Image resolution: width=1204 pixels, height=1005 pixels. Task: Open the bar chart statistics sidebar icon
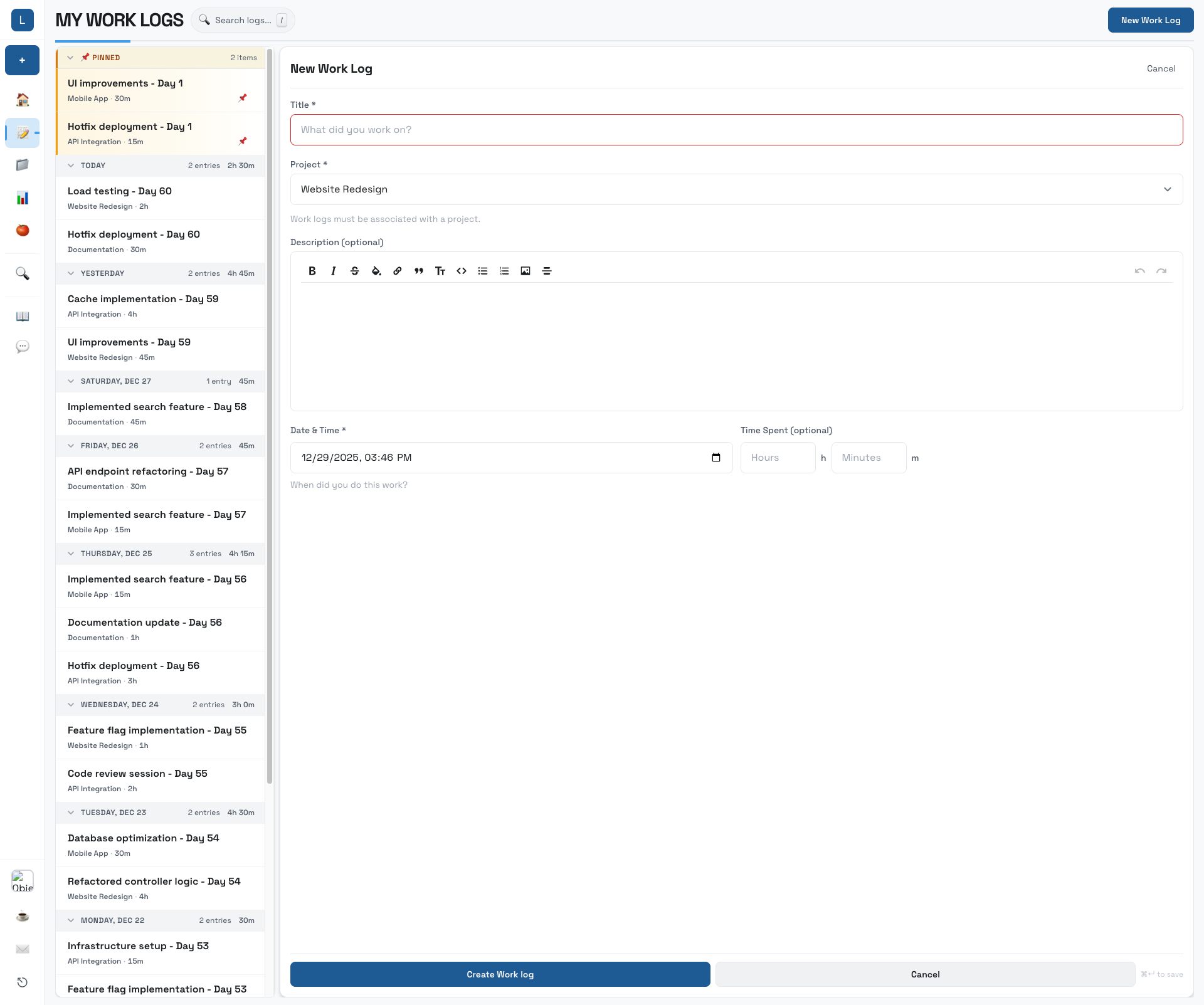(x=23, y=197)
